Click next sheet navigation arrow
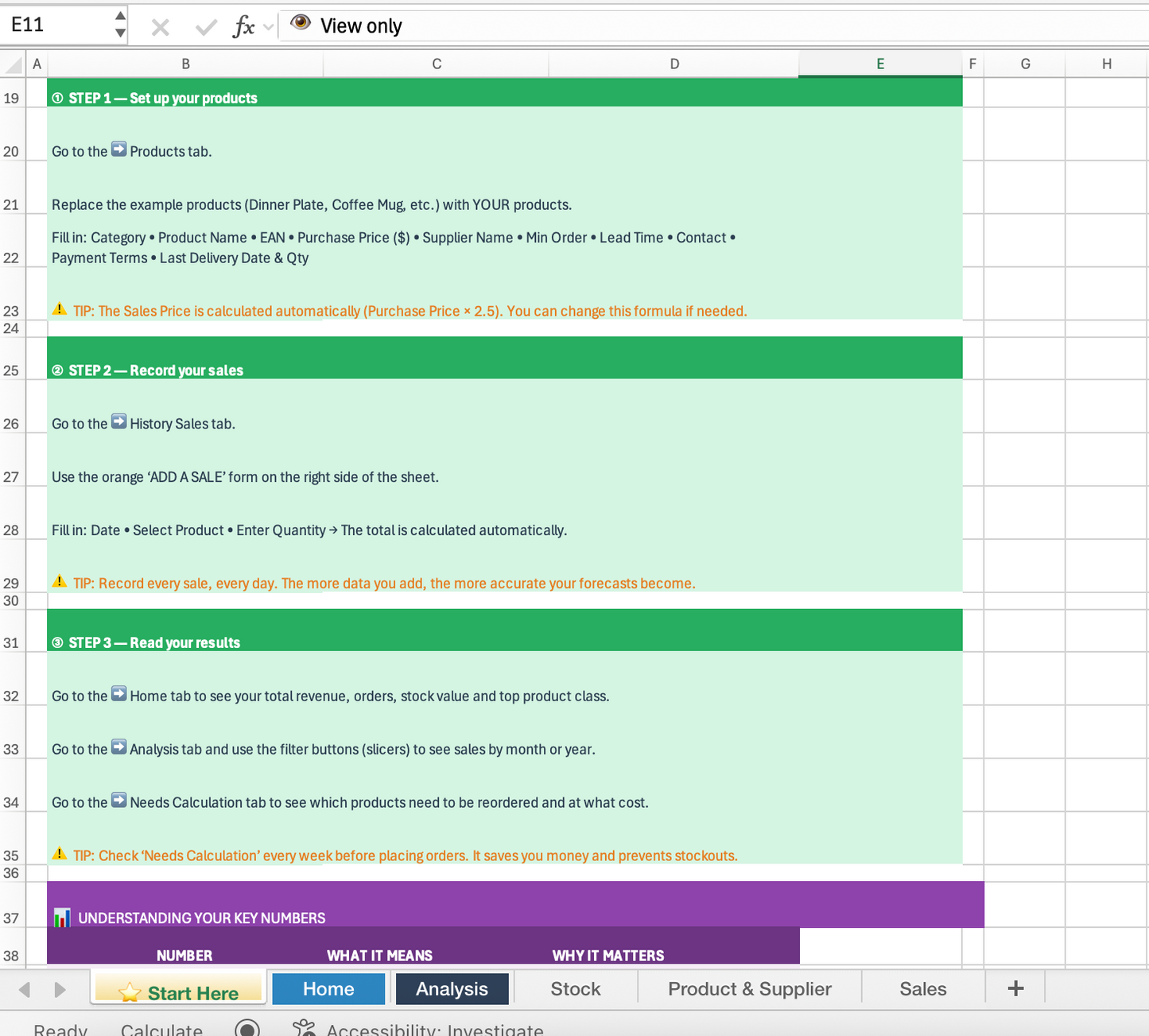This screenshot has width=1149, height=1036. point(60,990)
